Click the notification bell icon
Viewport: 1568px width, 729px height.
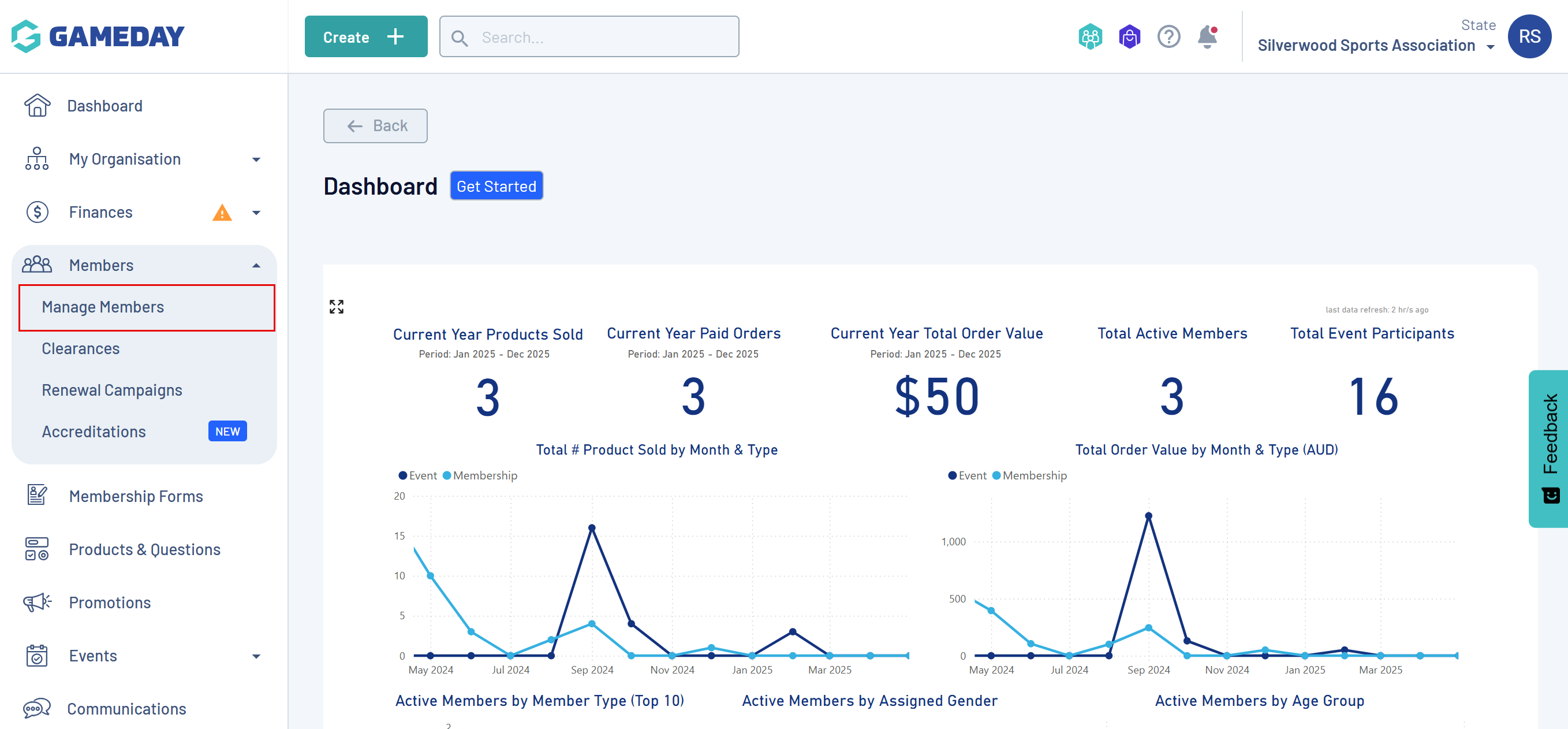coord(1207,37)
